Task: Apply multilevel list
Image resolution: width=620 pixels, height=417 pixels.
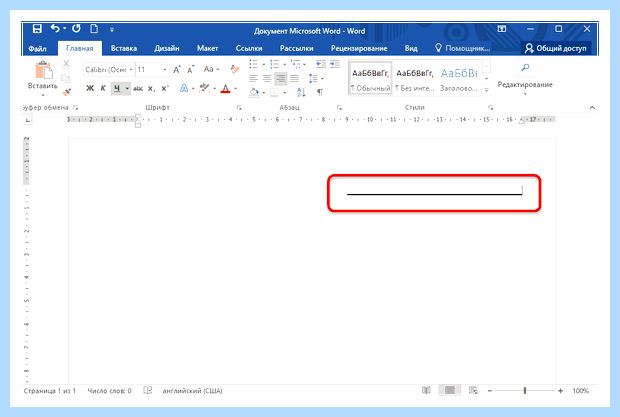Action: pyautogui.click(x=295, y=64)
